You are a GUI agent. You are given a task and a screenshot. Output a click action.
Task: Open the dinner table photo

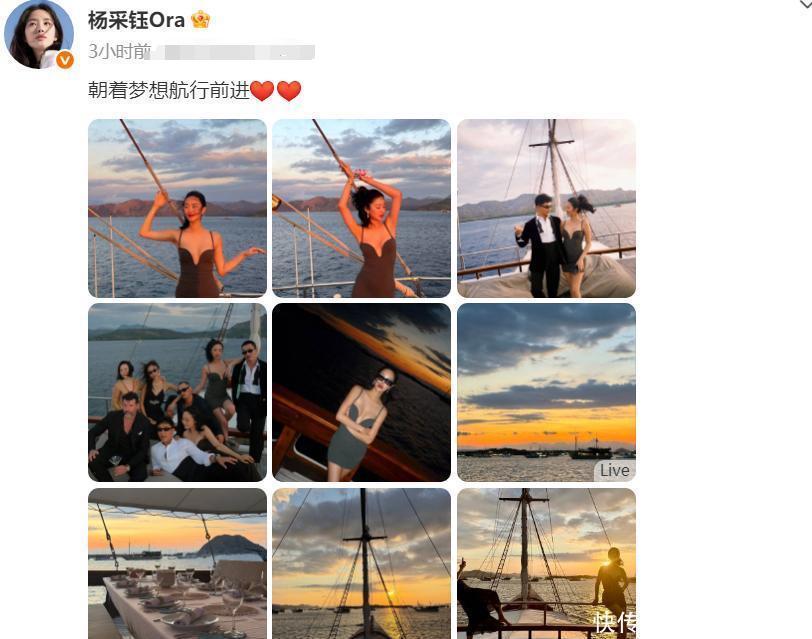tap(177, 563)
